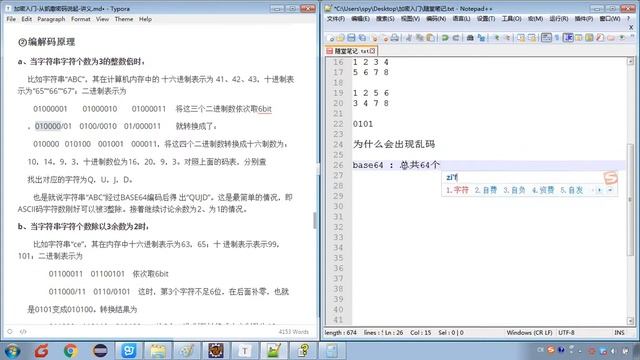640x360 pixels.
Task: Click the Sogou logo on IME candidate bar
Action: pyautogui.click(x=611, y=178)
